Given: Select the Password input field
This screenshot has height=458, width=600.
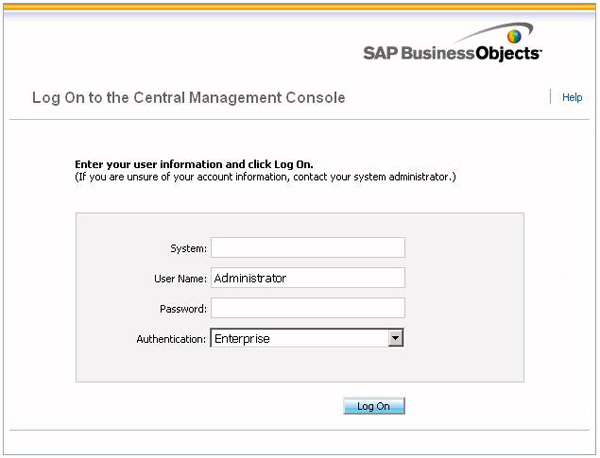Looking at the screenshot, I should [x=307, y=308].
